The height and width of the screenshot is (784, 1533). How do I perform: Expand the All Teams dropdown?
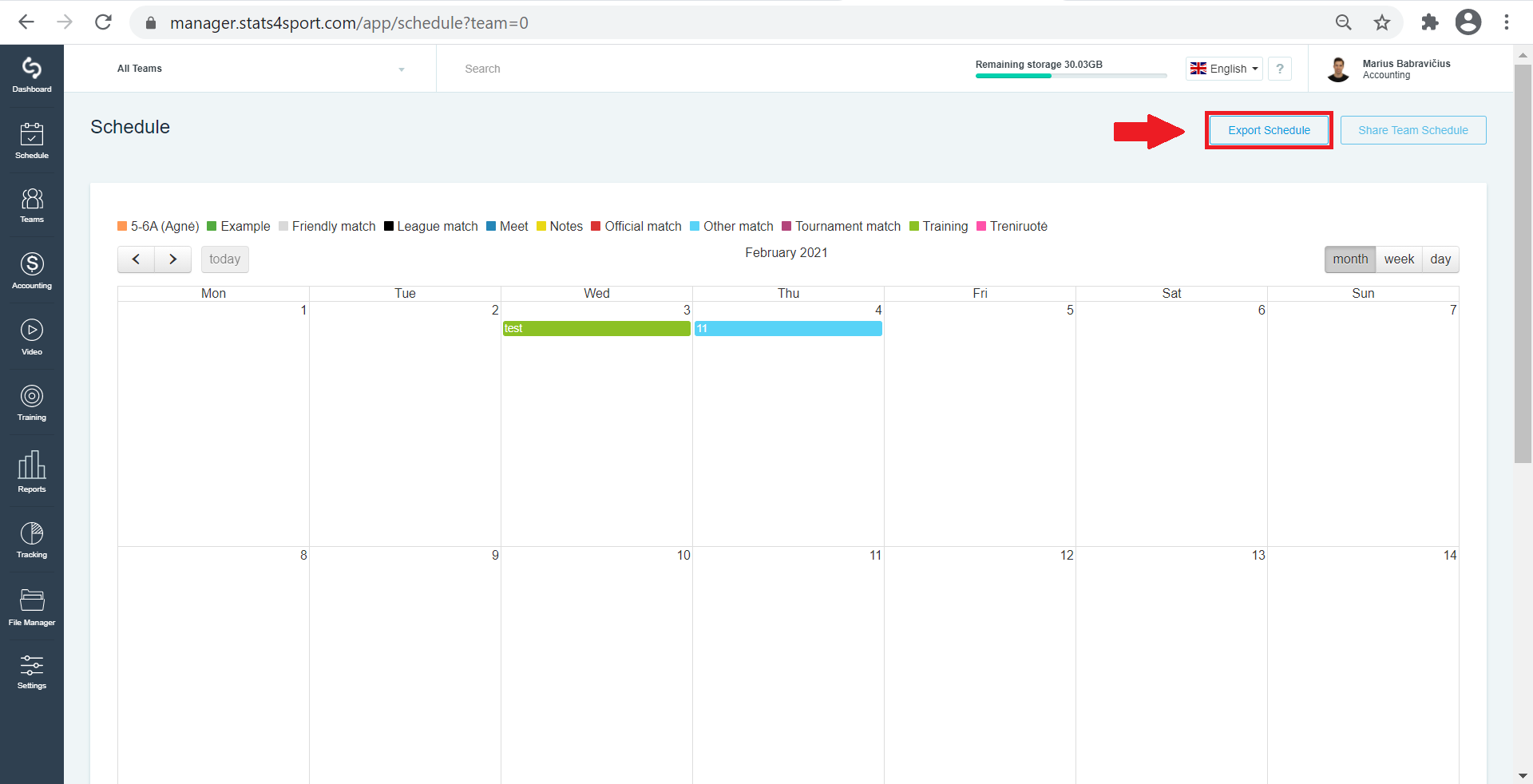click(x=262, y=69)
